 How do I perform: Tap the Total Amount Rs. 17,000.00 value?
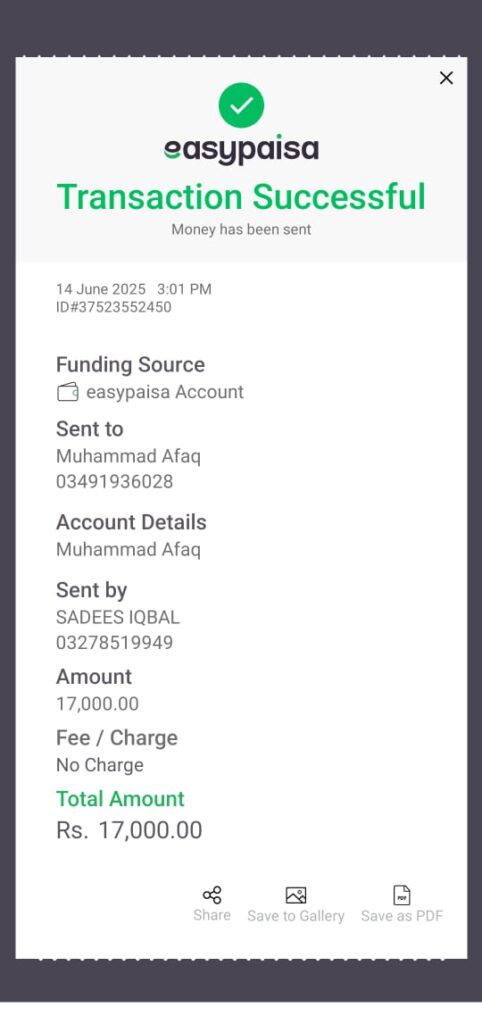pos(129,830)
